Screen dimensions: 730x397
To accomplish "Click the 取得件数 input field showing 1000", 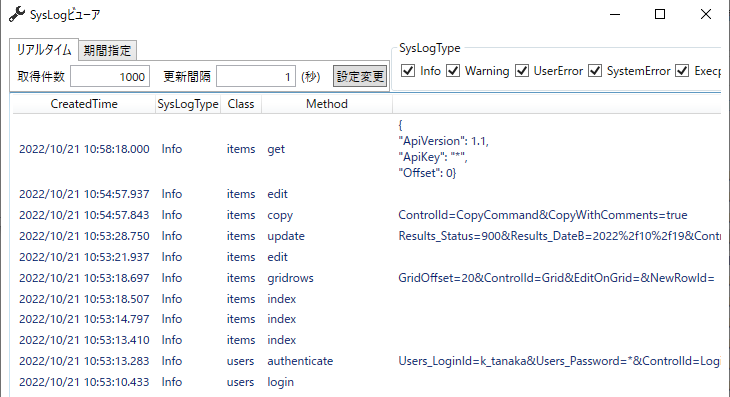I will click(110, 77).
